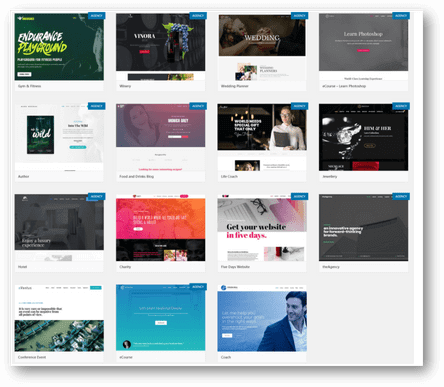Click the "Winery" caption text
This screenshot has width=444, height=387.
pos(125,86)
